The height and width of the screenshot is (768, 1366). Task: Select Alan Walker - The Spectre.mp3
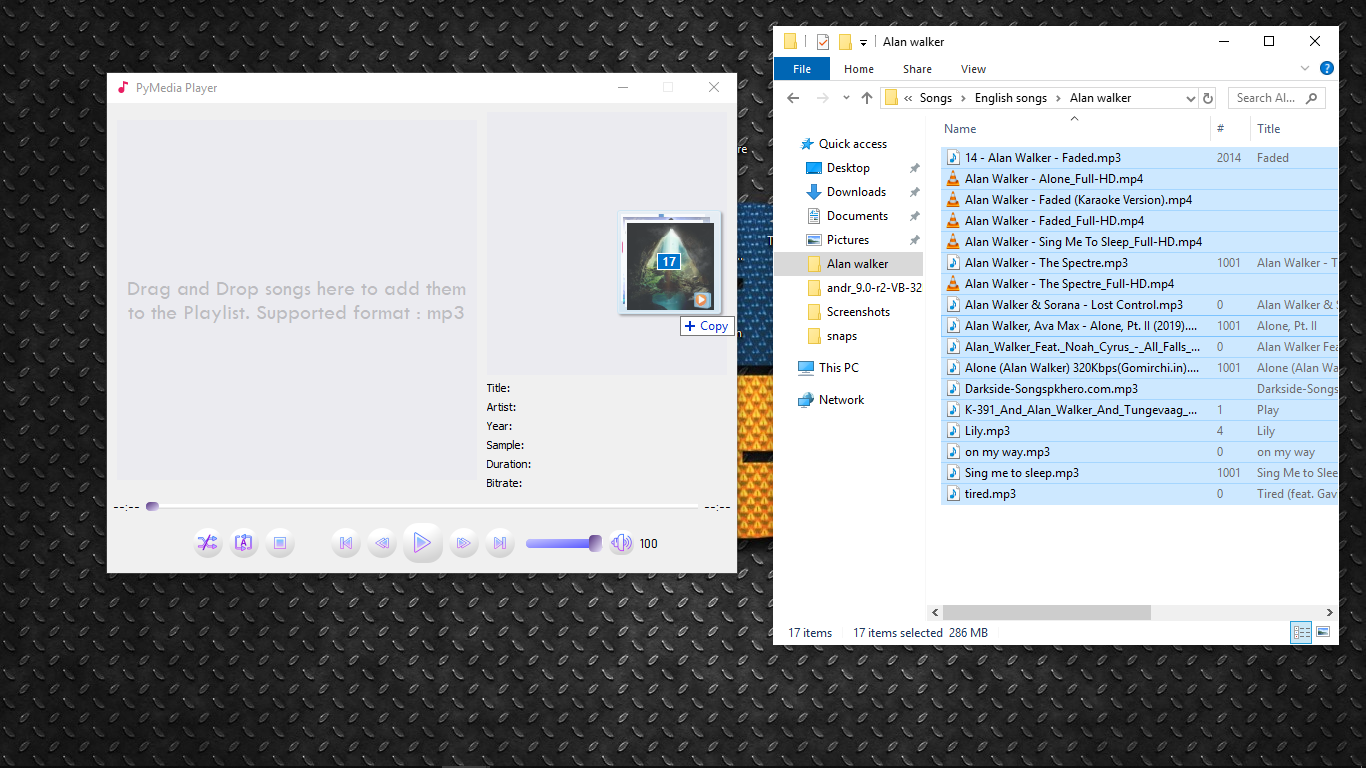click(1046, 263)
